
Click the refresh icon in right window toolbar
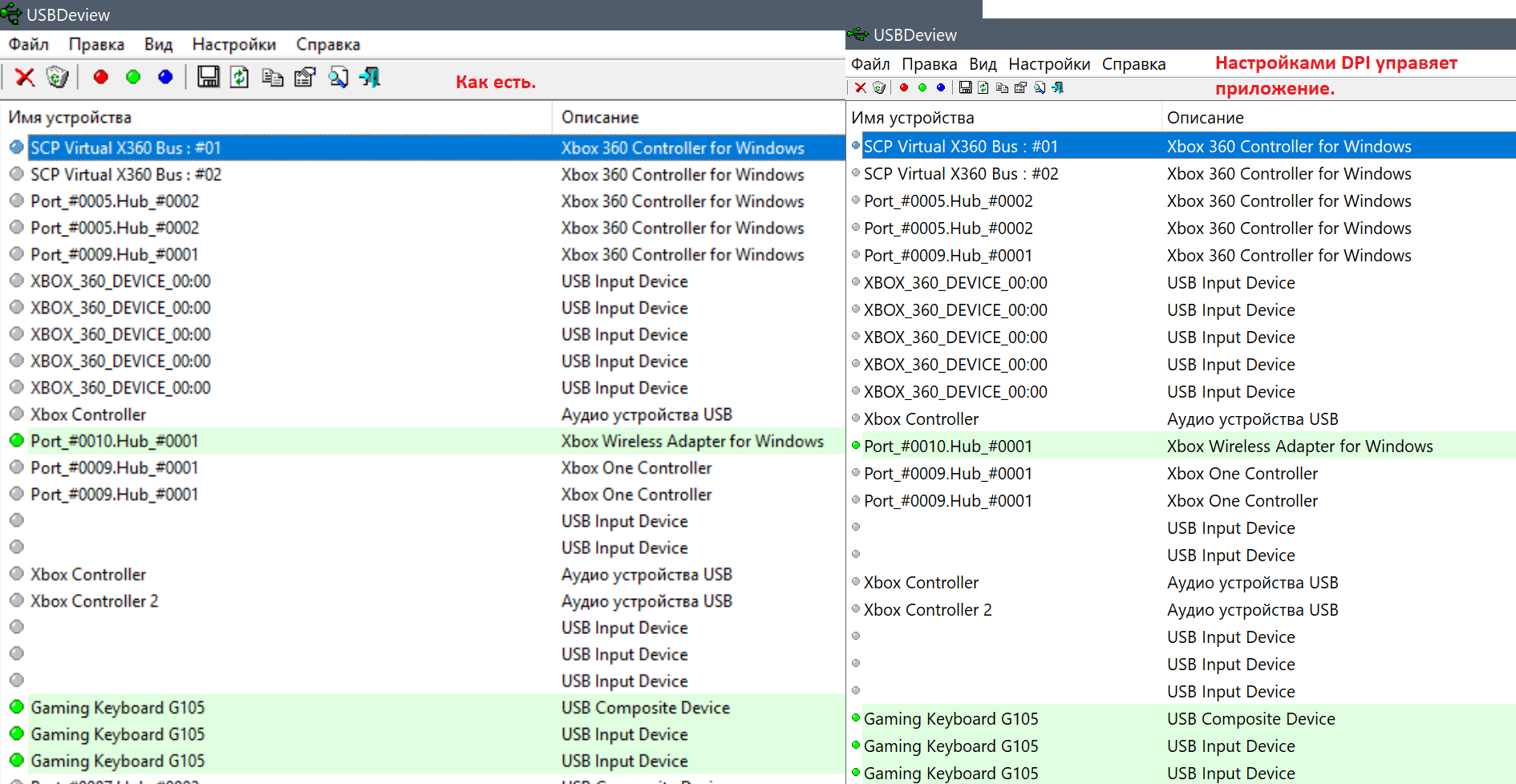(983, 87)
